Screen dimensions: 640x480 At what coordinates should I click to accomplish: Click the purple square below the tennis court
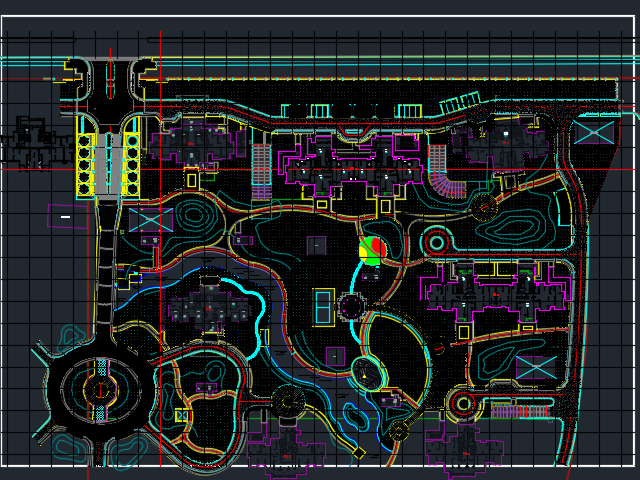coord(336,356)
